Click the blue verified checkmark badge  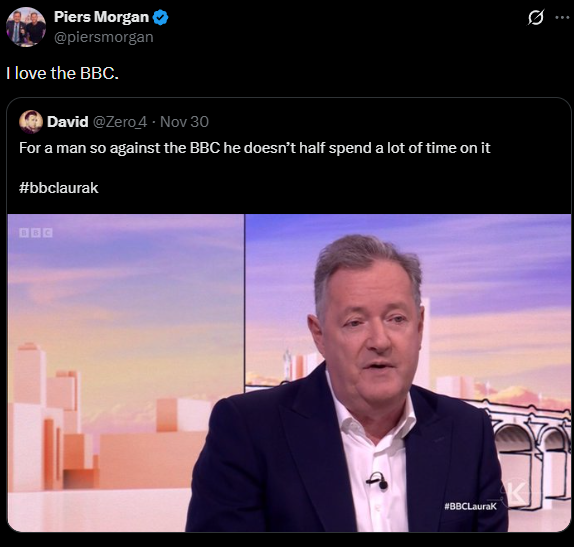[x=160, y=17]
